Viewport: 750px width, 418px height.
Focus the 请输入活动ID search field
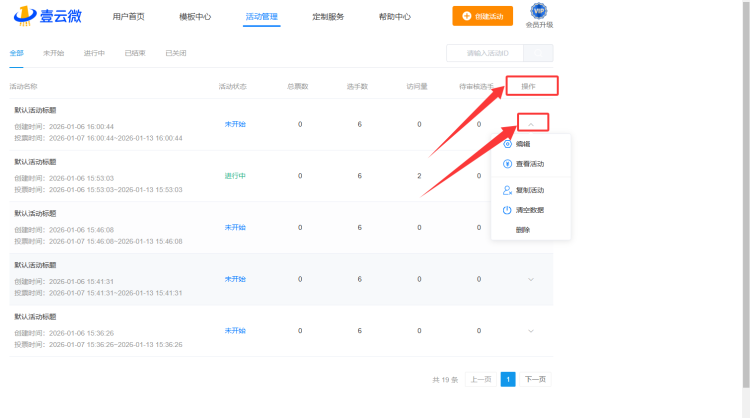(485, 53)
